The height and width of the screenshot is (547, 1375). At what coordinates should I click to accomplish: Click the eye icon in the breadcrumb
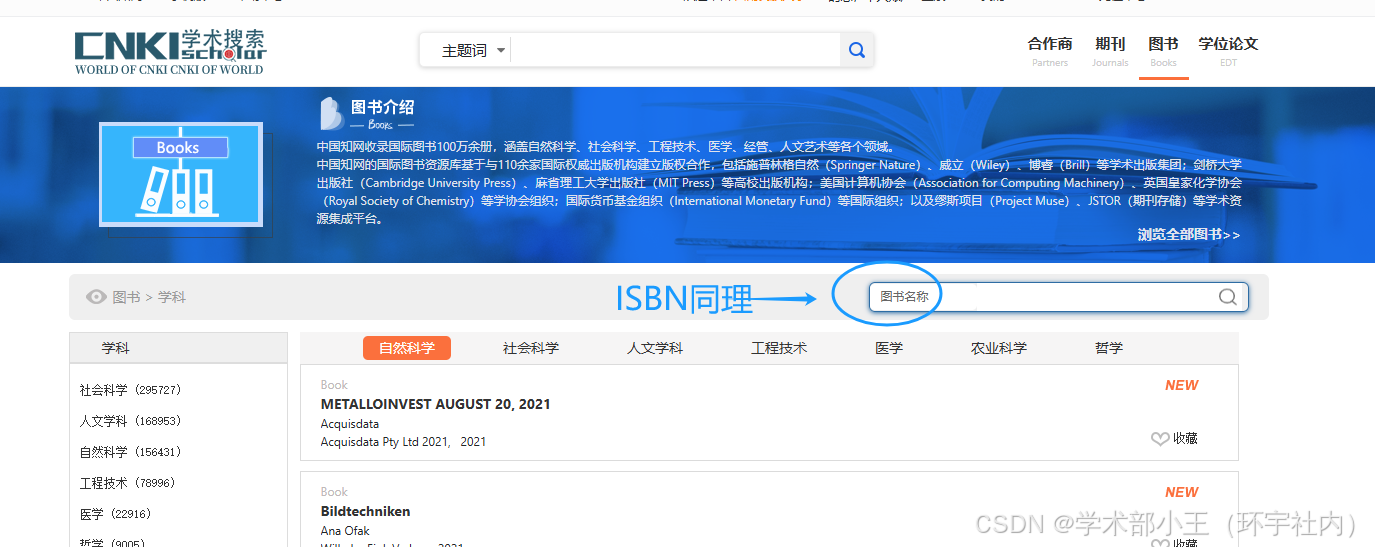[x=96, y=297]
